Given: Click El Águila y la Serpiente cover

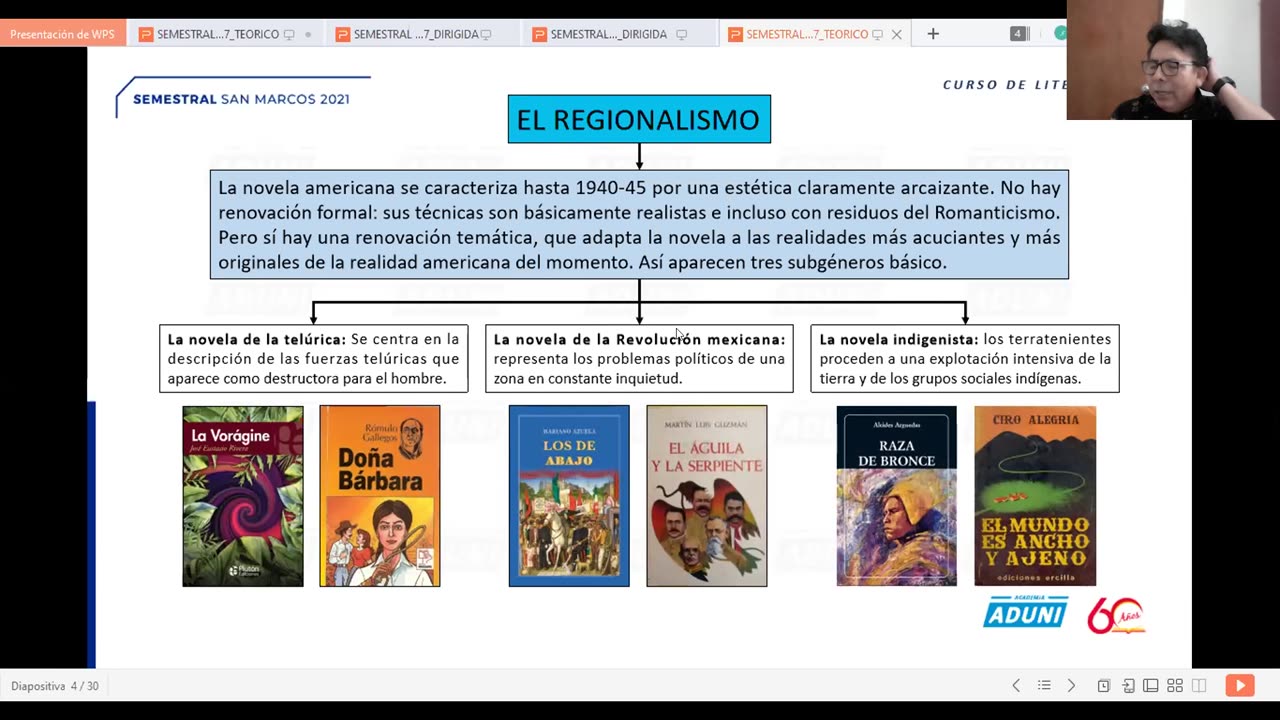Looking at the screenshot, I should tap(707, 496).
